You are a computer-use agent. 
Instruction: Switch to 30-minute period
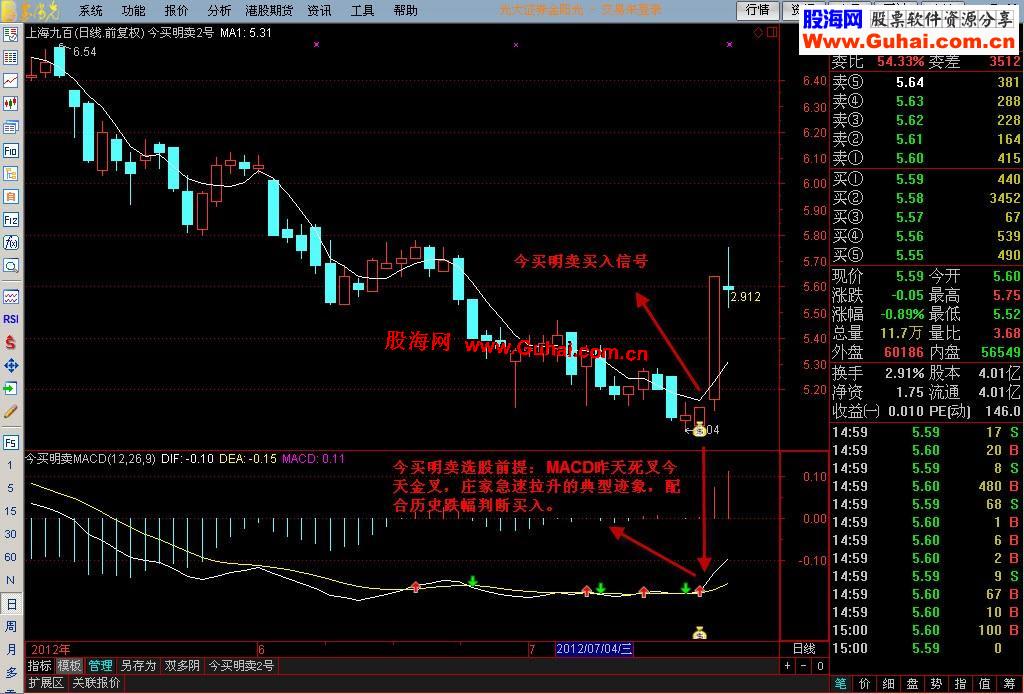10,534
